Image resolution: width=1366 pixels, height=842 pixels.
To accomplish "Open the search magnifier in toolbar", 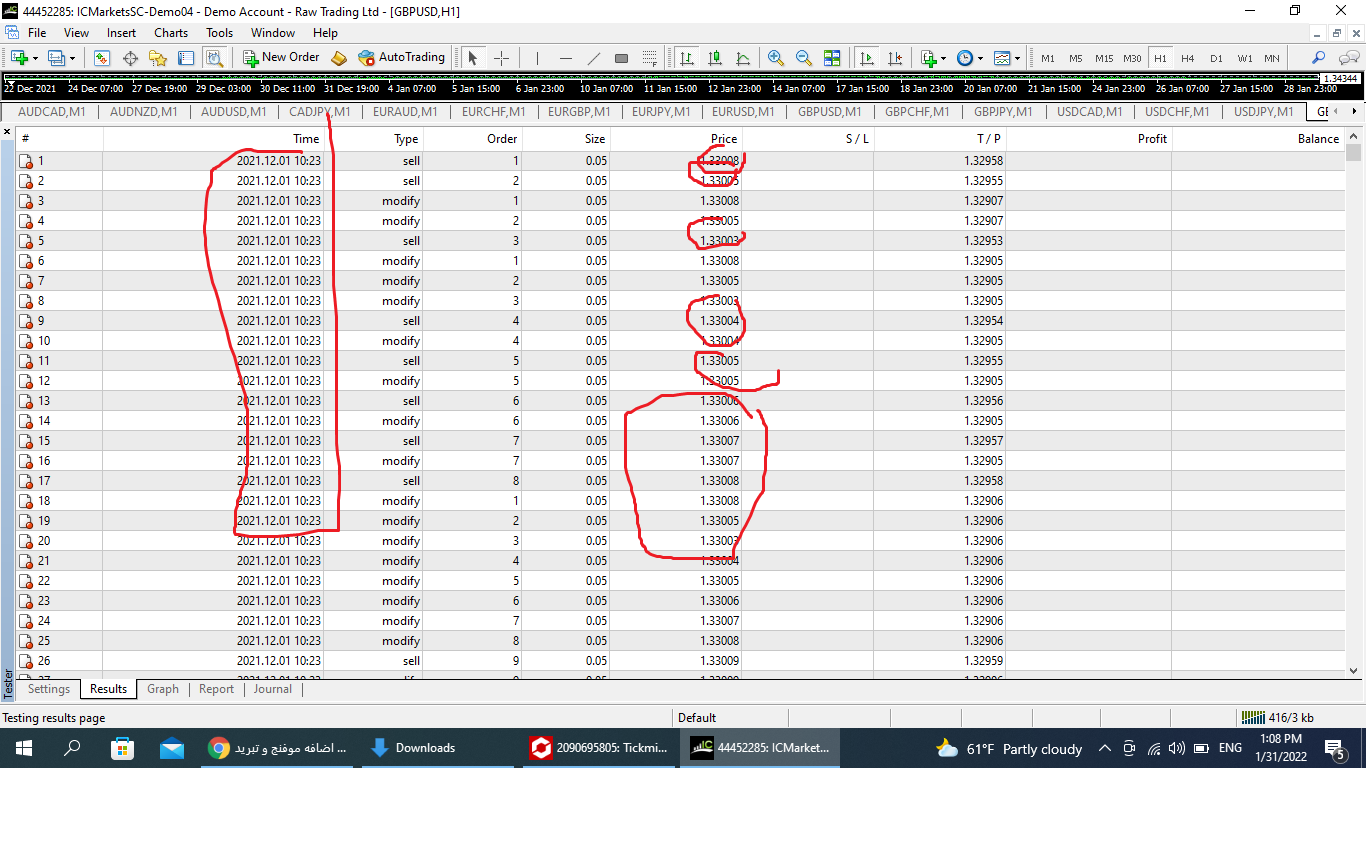I will [1318, 58].
